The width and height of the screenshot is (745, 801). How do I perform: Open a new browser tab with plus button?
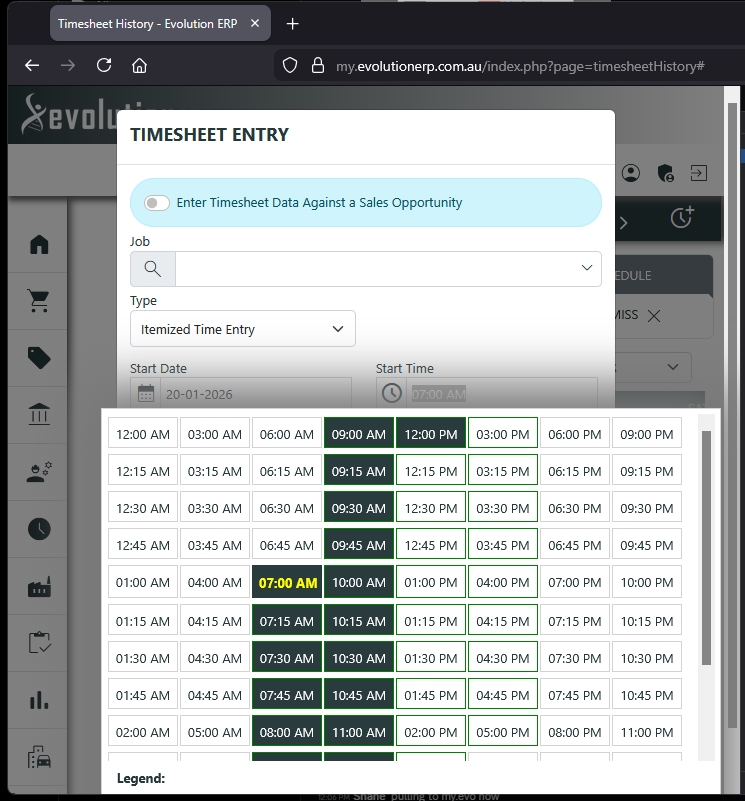pos(292,23)
